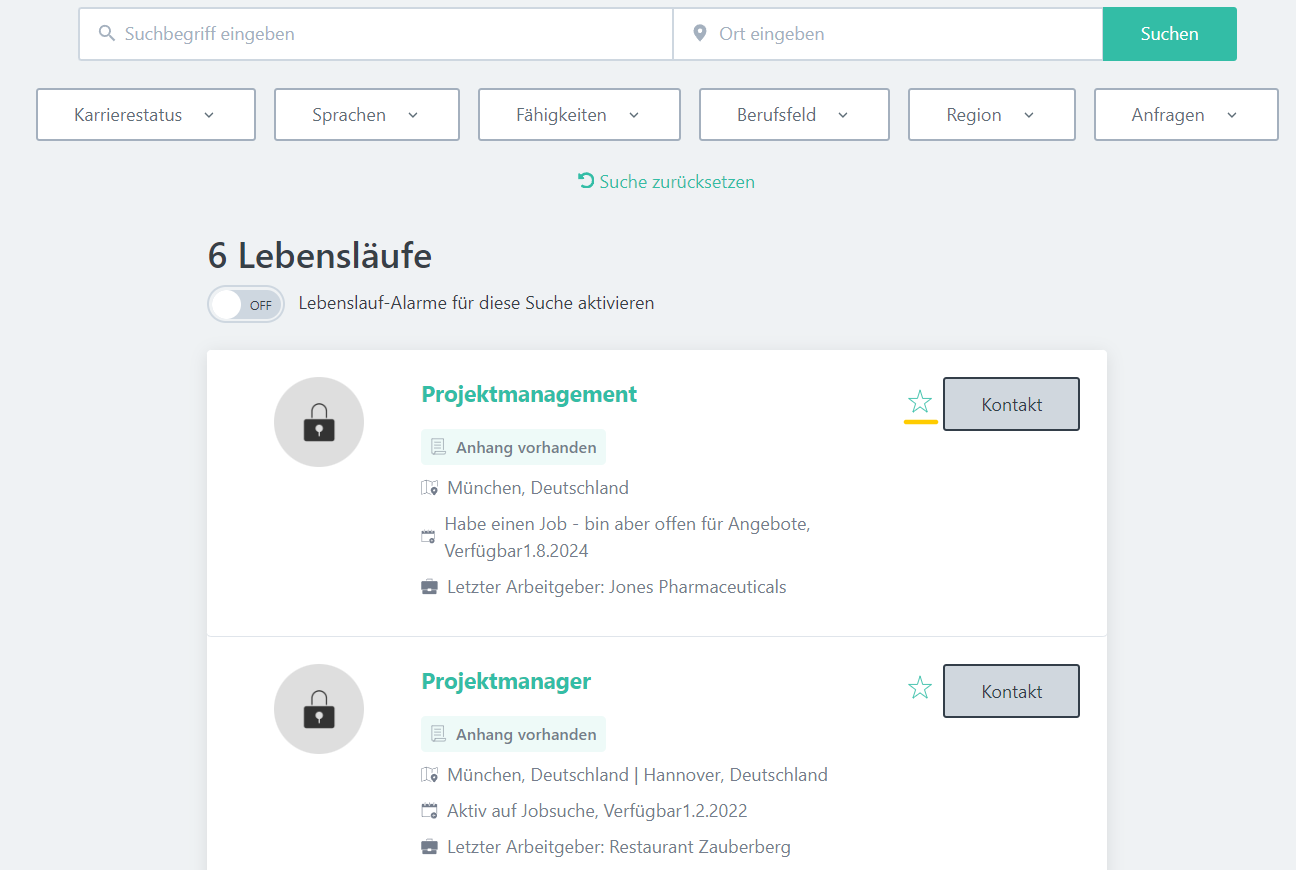
Task: Expand the Berufsfeld filter dropdown
Action: click(x=794, y=115)
